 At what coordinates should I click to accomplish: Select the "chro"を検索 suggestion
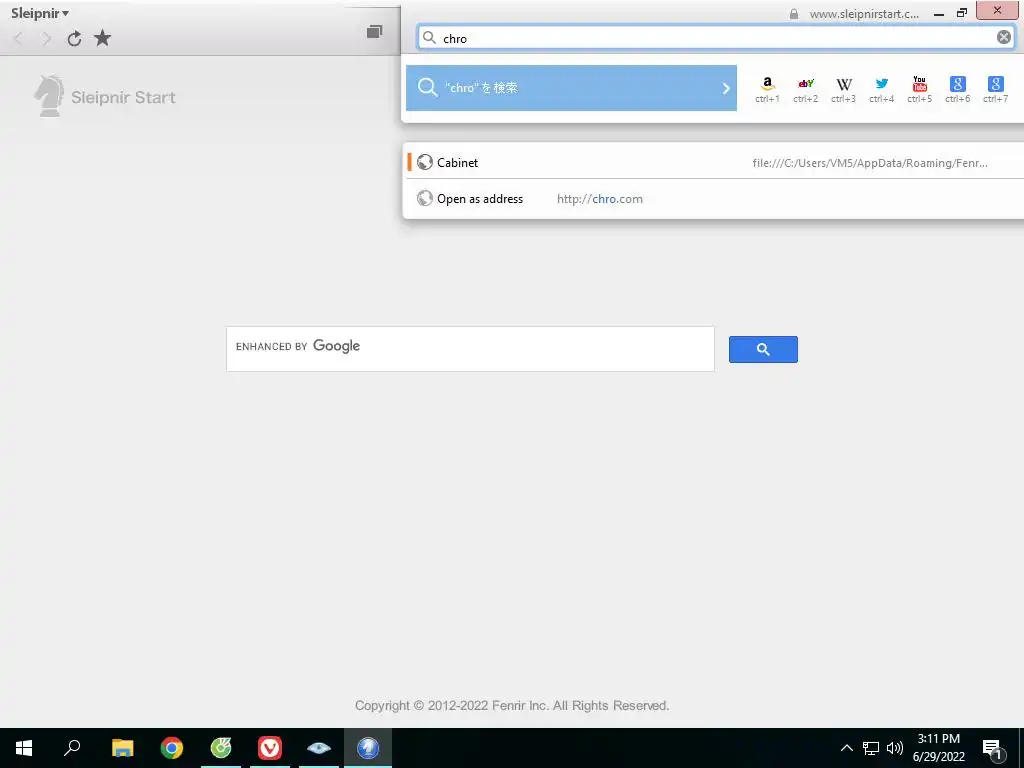tap(571, 88)
